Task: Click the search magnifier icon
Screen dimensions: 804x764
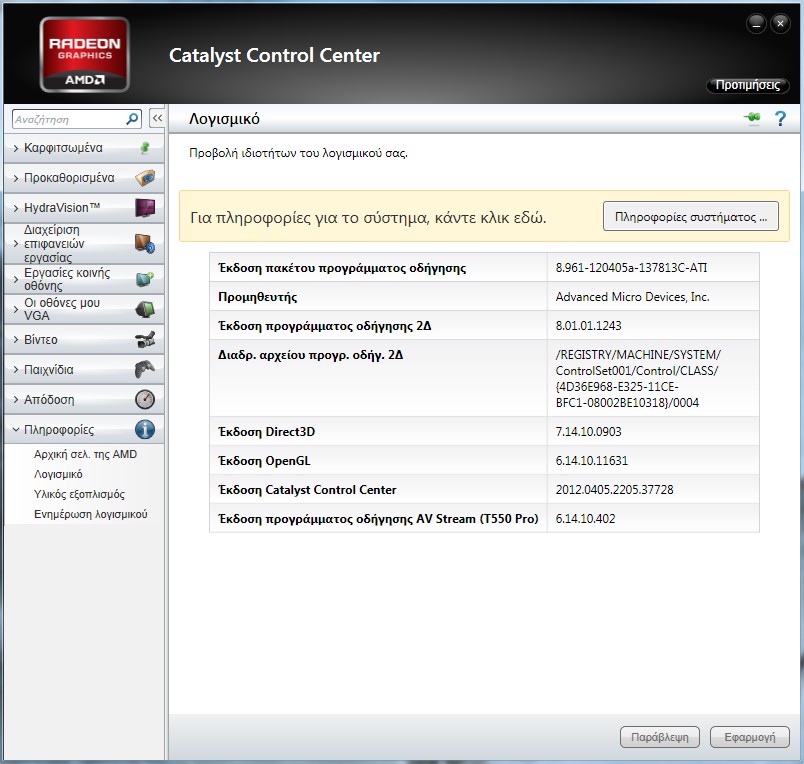Action: coord(132,119)
